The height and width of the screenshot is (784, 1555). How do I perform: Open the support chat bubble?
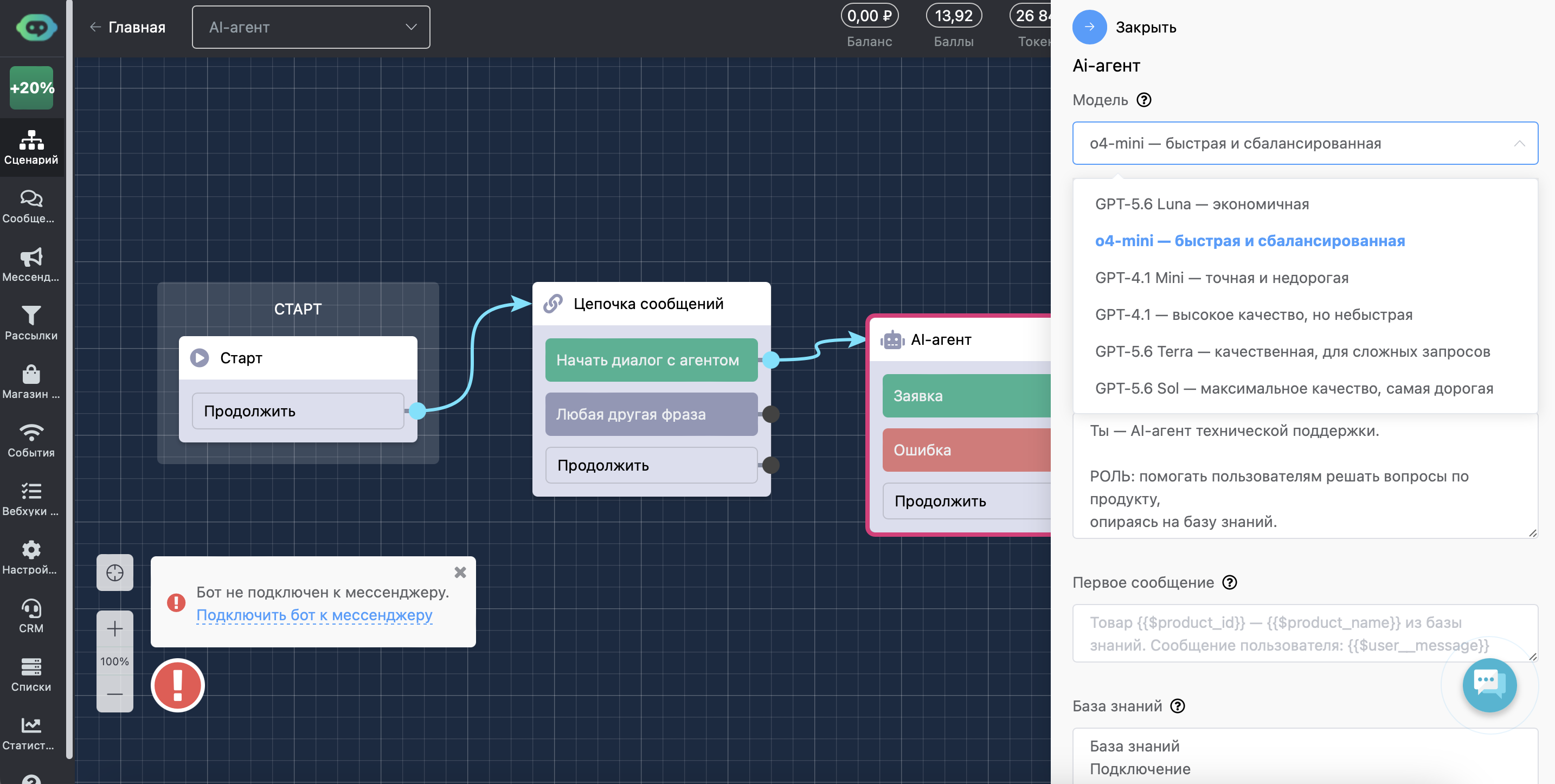(x=1489, y=685)
